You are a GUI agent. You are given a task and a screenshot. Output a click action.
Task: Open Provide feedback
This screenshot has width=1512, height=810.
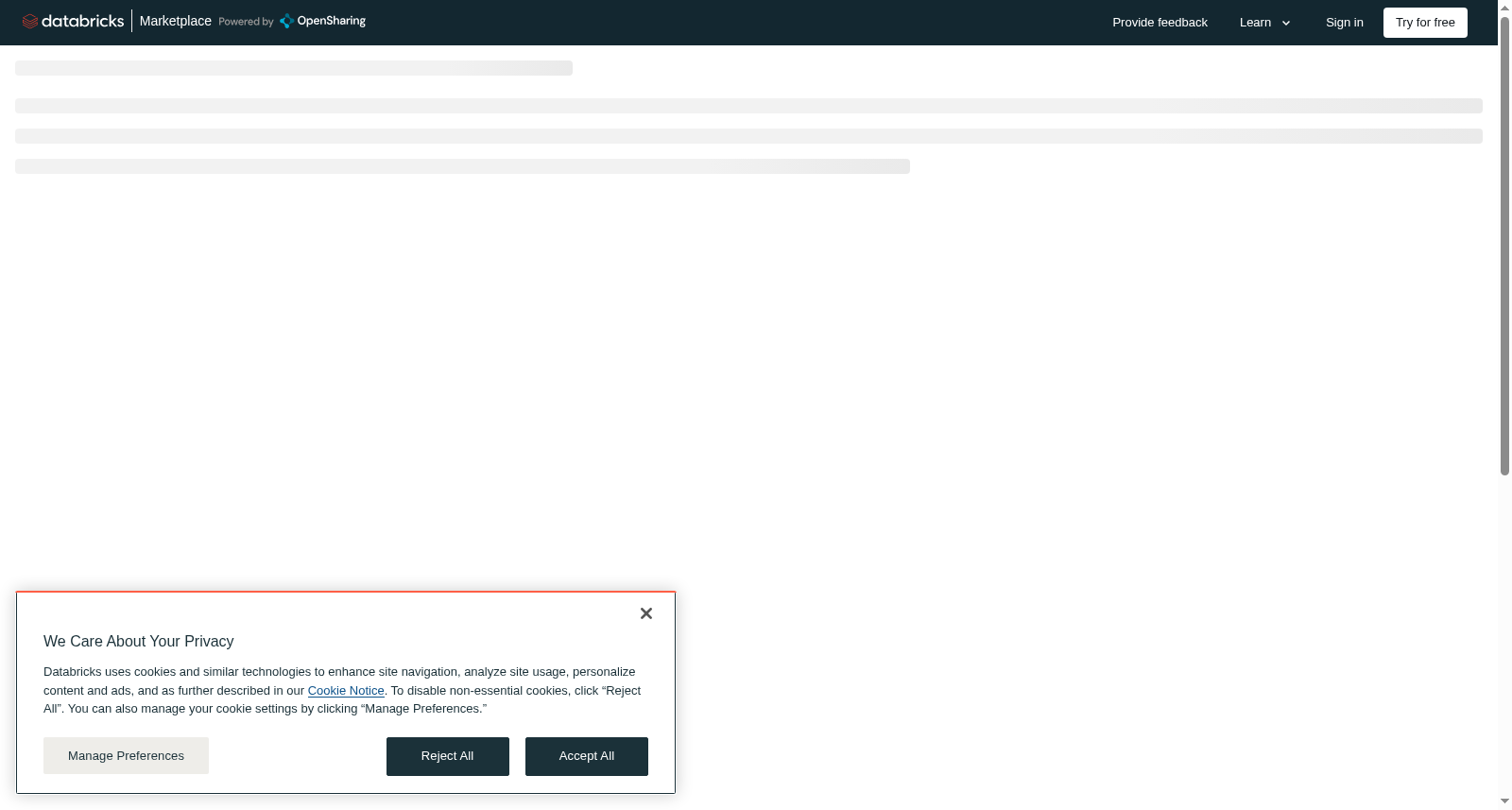click(x=1160, y=23)
